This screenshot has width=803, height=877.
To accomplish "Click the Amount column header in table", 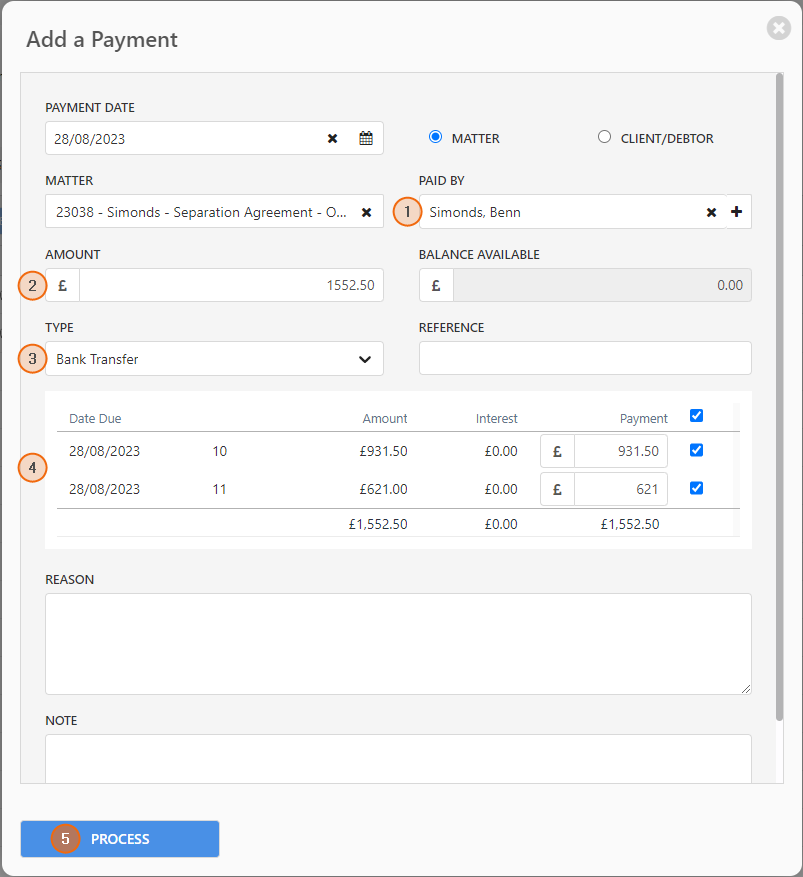I will click(x=385, y=418).
